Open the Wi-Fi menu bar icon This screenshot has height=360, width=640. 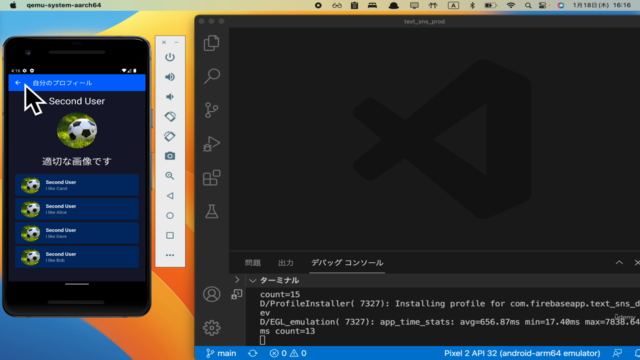coord(511,5)
